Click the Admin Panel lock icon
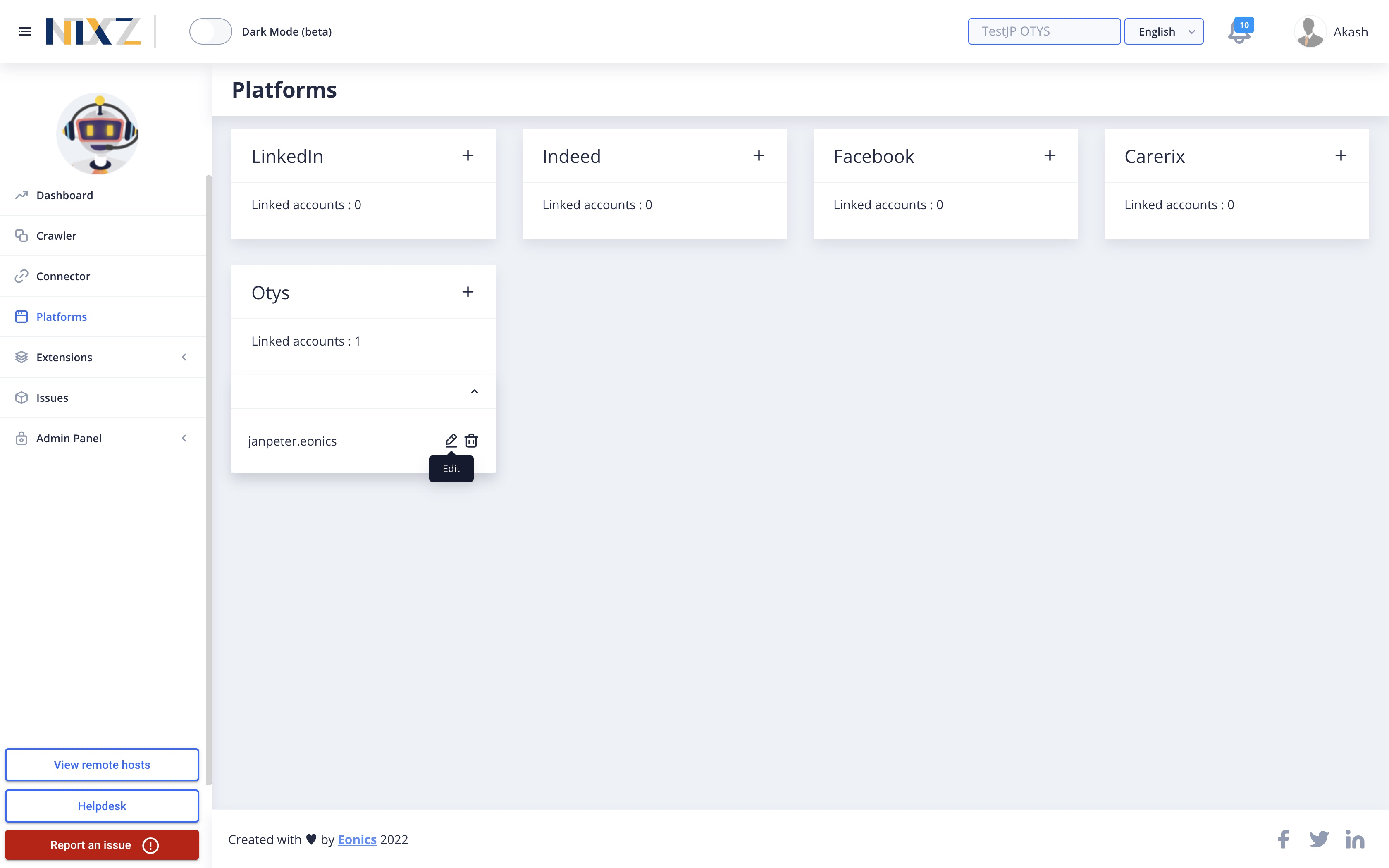The image size is (1389, 868). click(x=21, y=438)
